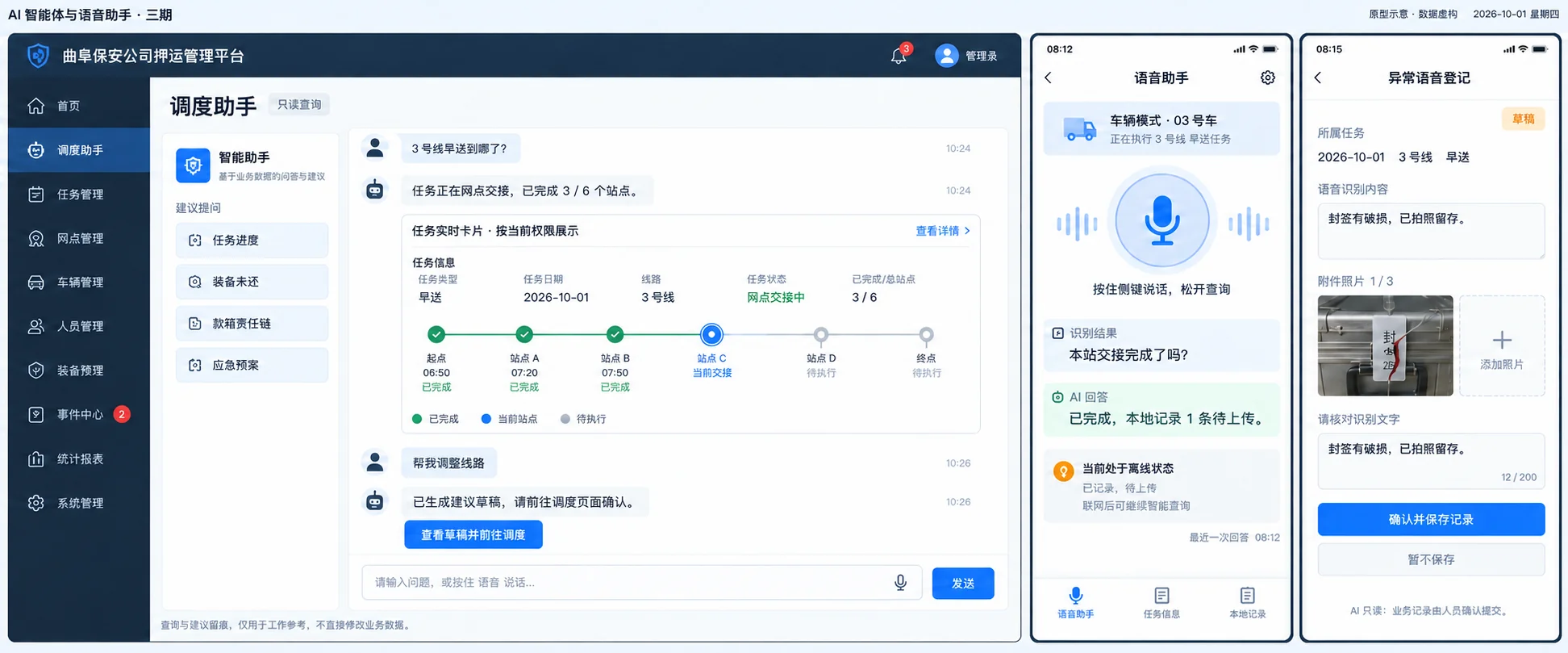Open settings gear in 语音助手 screen
The width and height of the screenshot is (1568, 653).
pos(1268,77)
